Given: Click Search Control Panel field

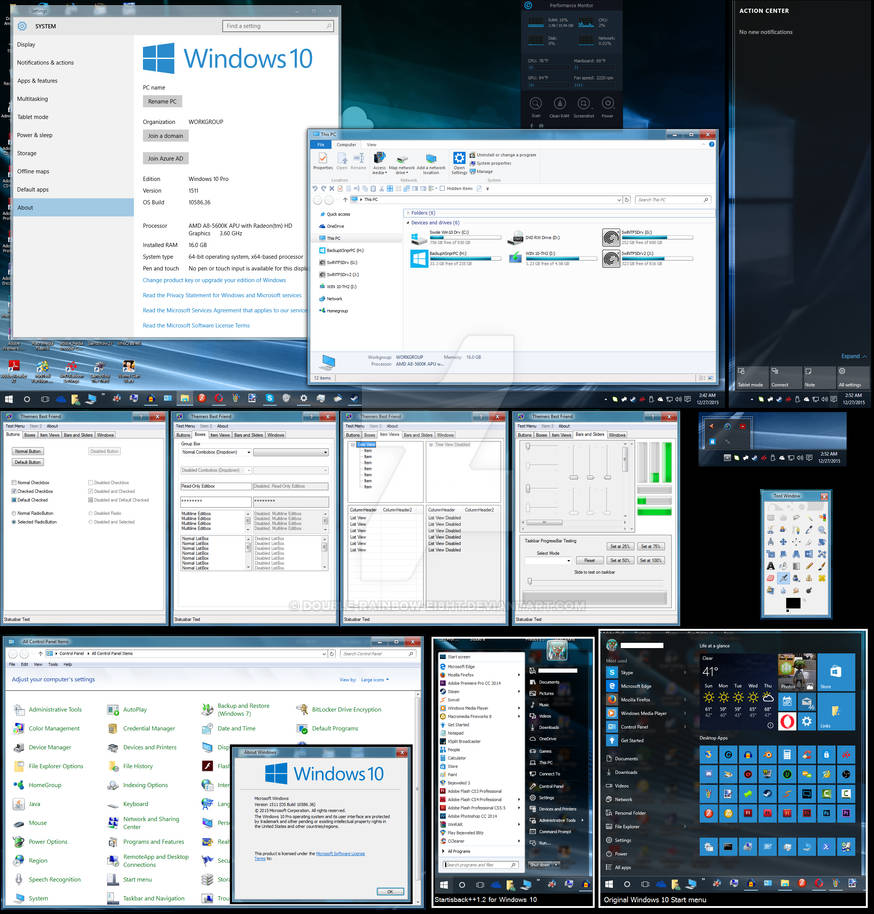Looking at the screenshot, I should click(378, 653).
